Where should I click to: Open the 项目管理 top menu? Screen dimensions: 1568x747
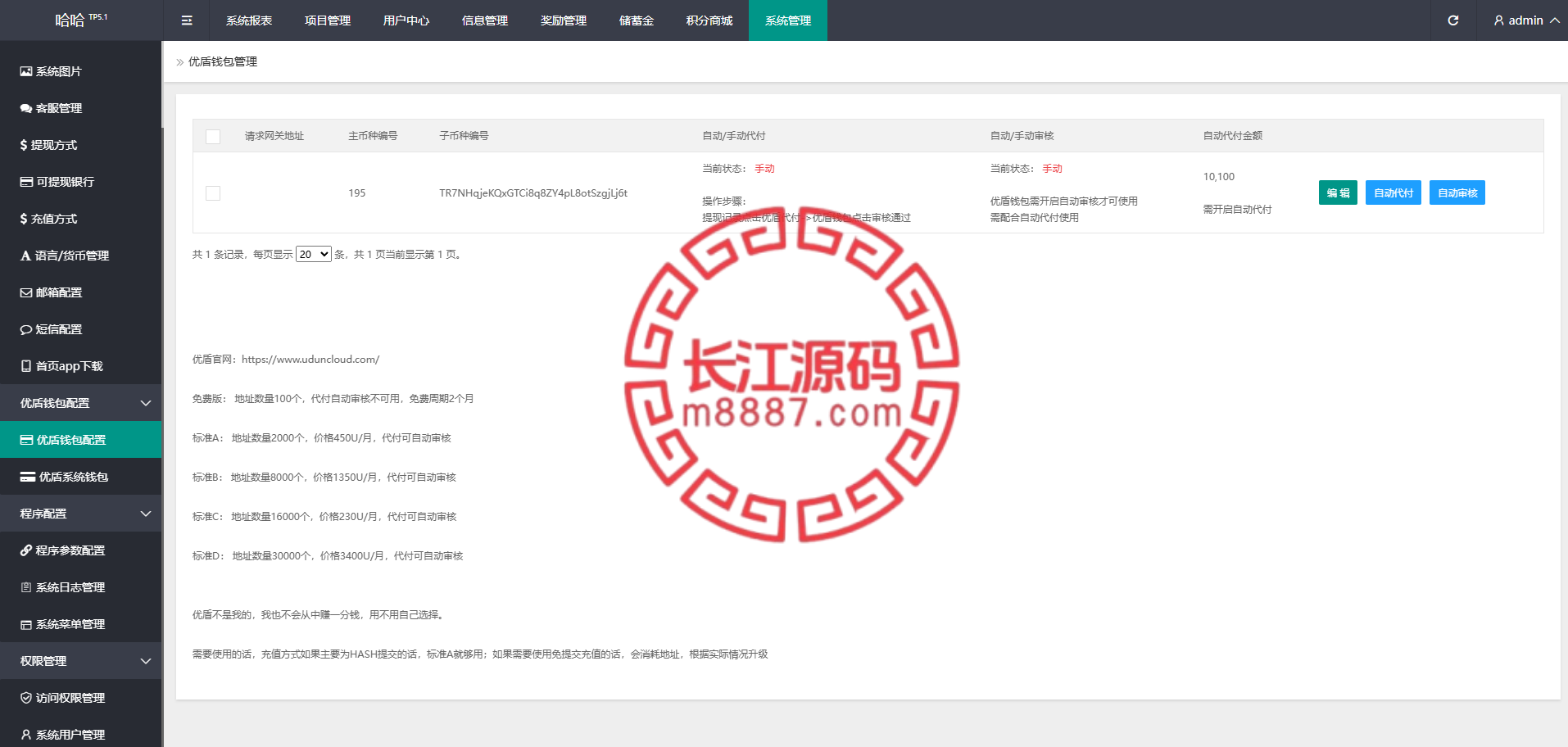point(328,20)
